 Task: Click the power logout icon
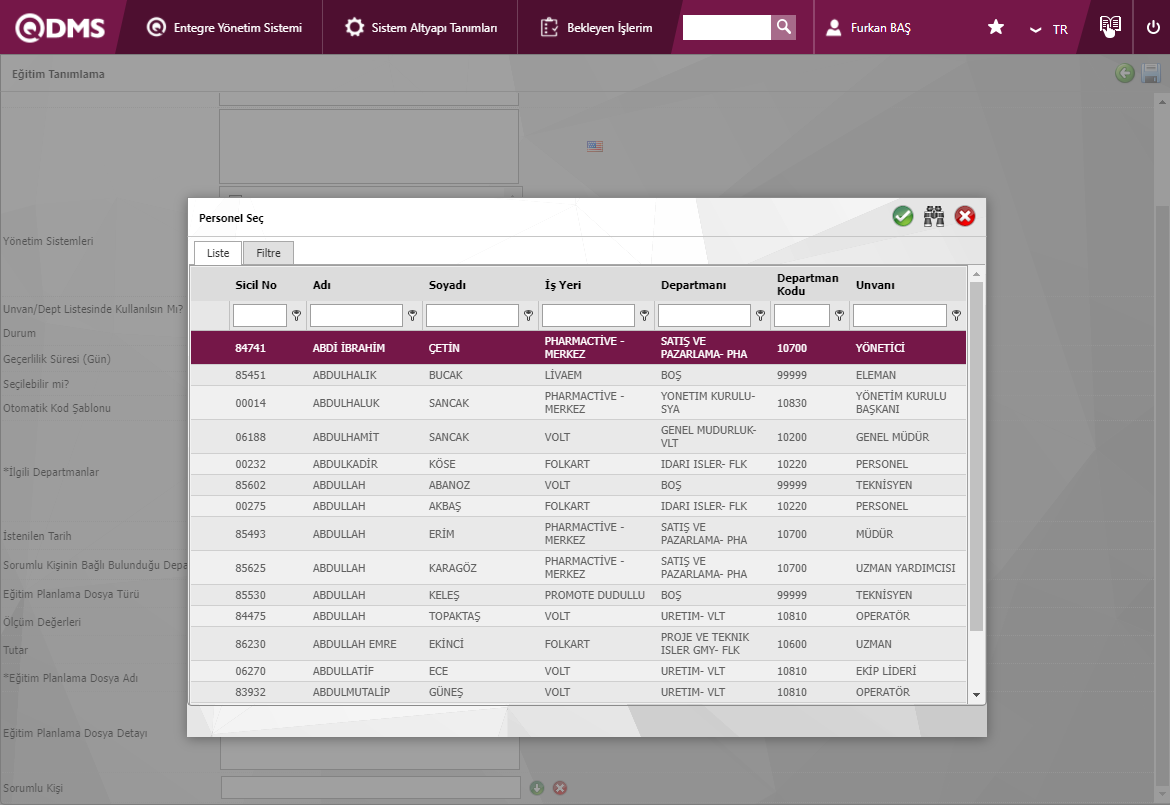point(1153,28)
